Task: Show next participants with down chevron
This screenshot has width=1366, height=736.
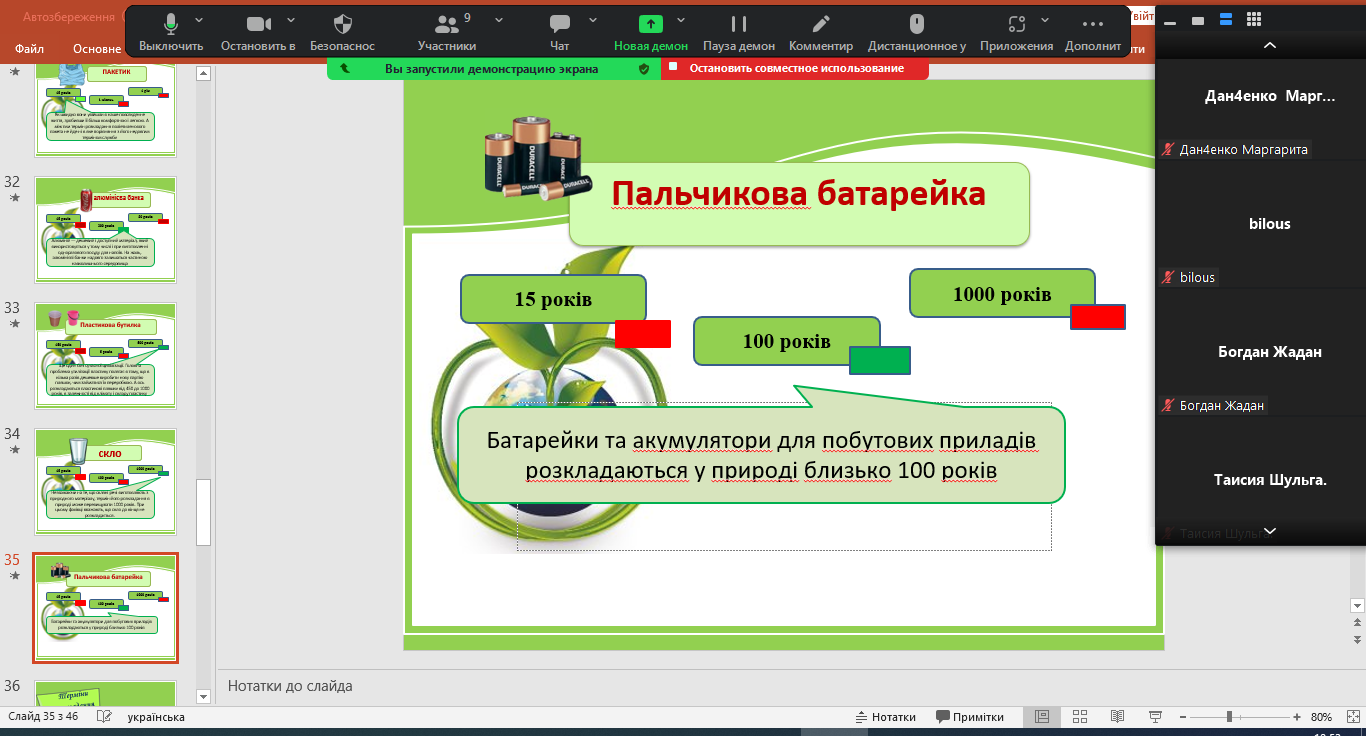Action: pyautogui.click(x=1270, y=531)
